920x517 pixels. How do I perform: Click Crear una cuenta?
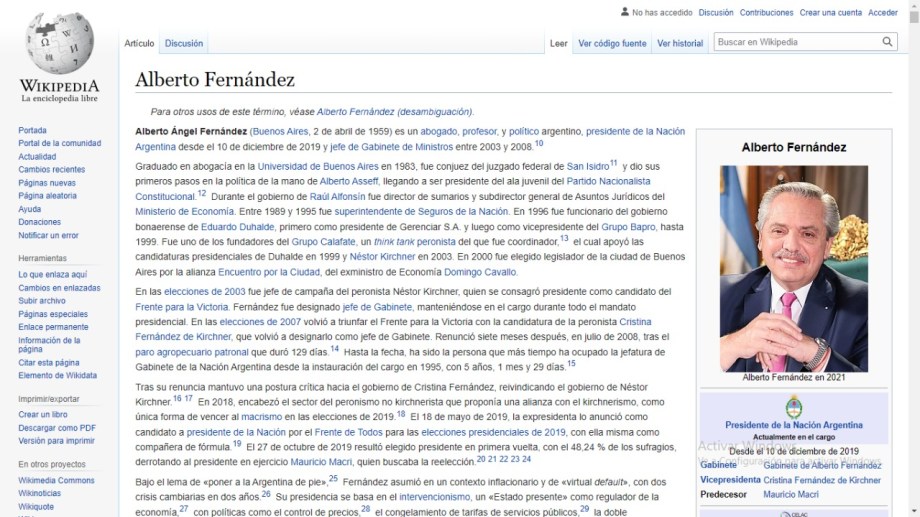pos(830,12)
